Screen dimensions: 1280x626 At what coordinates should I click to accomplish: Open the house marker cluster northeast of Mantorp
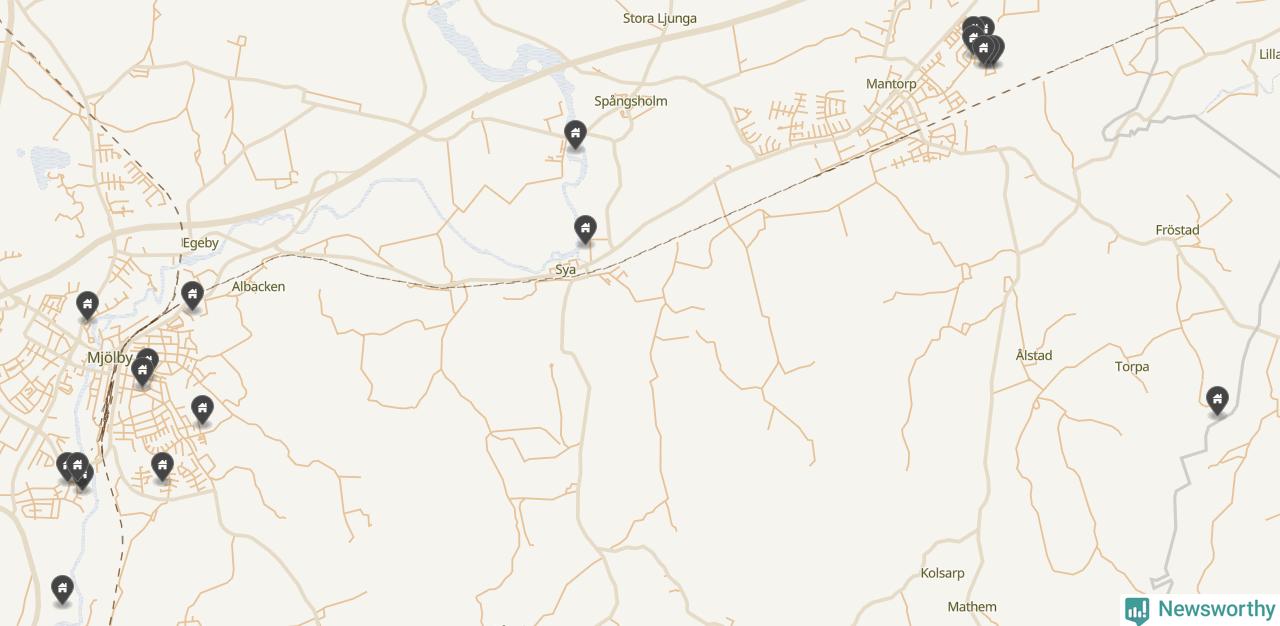pos(982,43)
